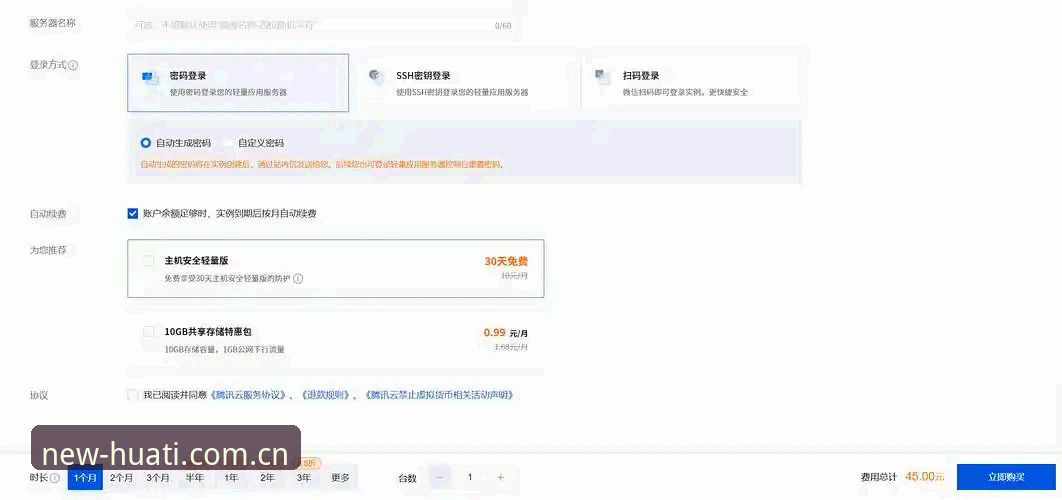
Task: Select the 1个月 duration option
Action: coord(85,478)
